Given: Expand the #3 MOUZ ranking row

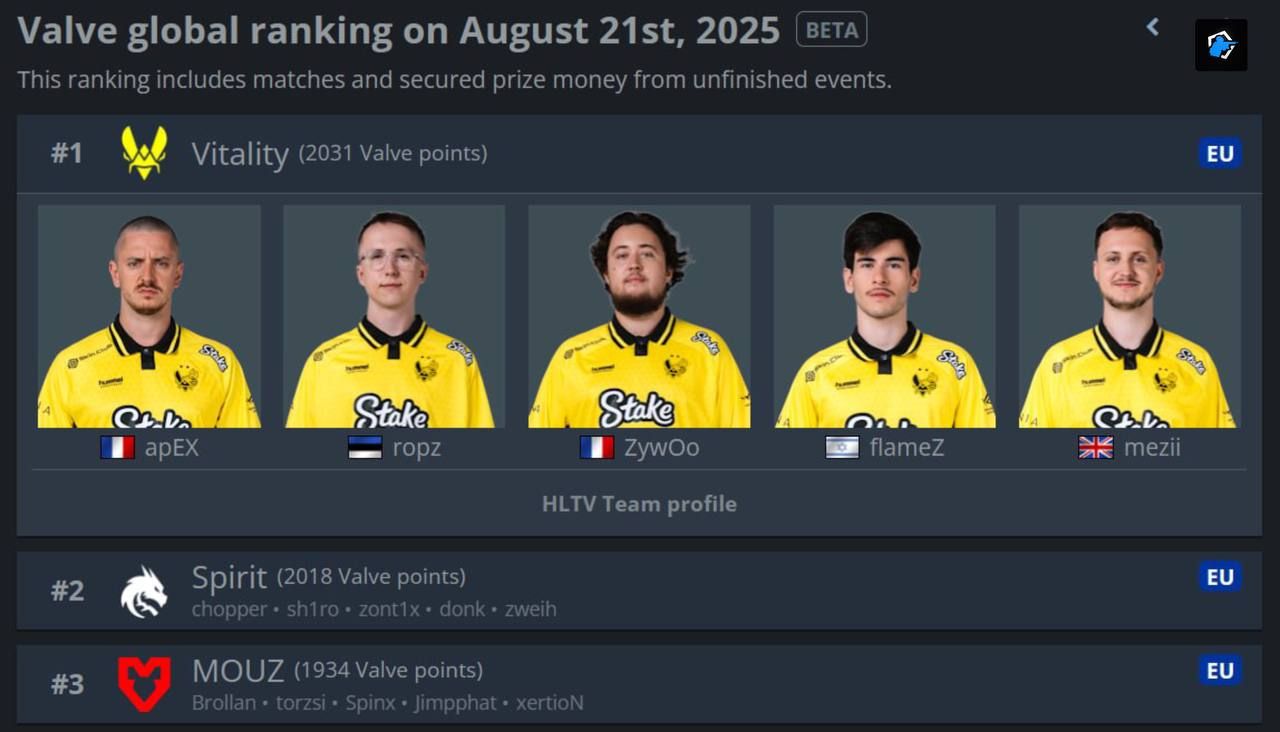Looking at the screenshot, I should (639, 684).
